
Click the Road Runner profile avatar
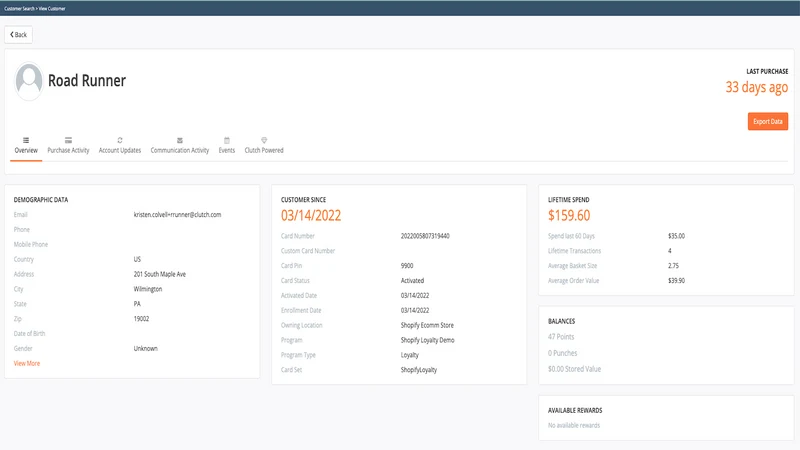coord(29,81)
